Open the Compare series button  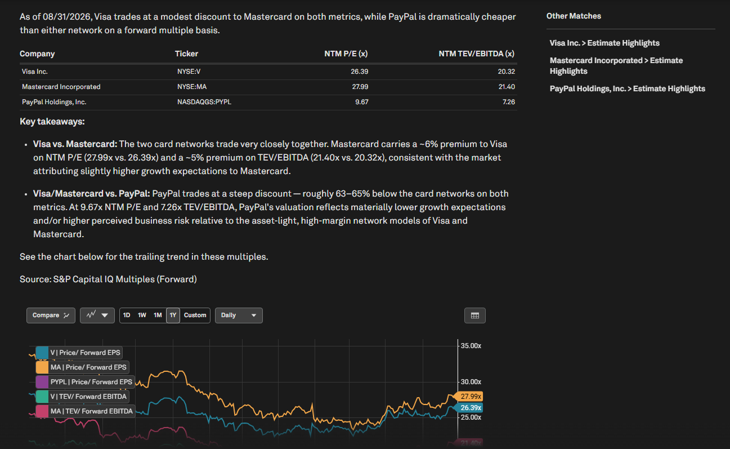point(51,315)
